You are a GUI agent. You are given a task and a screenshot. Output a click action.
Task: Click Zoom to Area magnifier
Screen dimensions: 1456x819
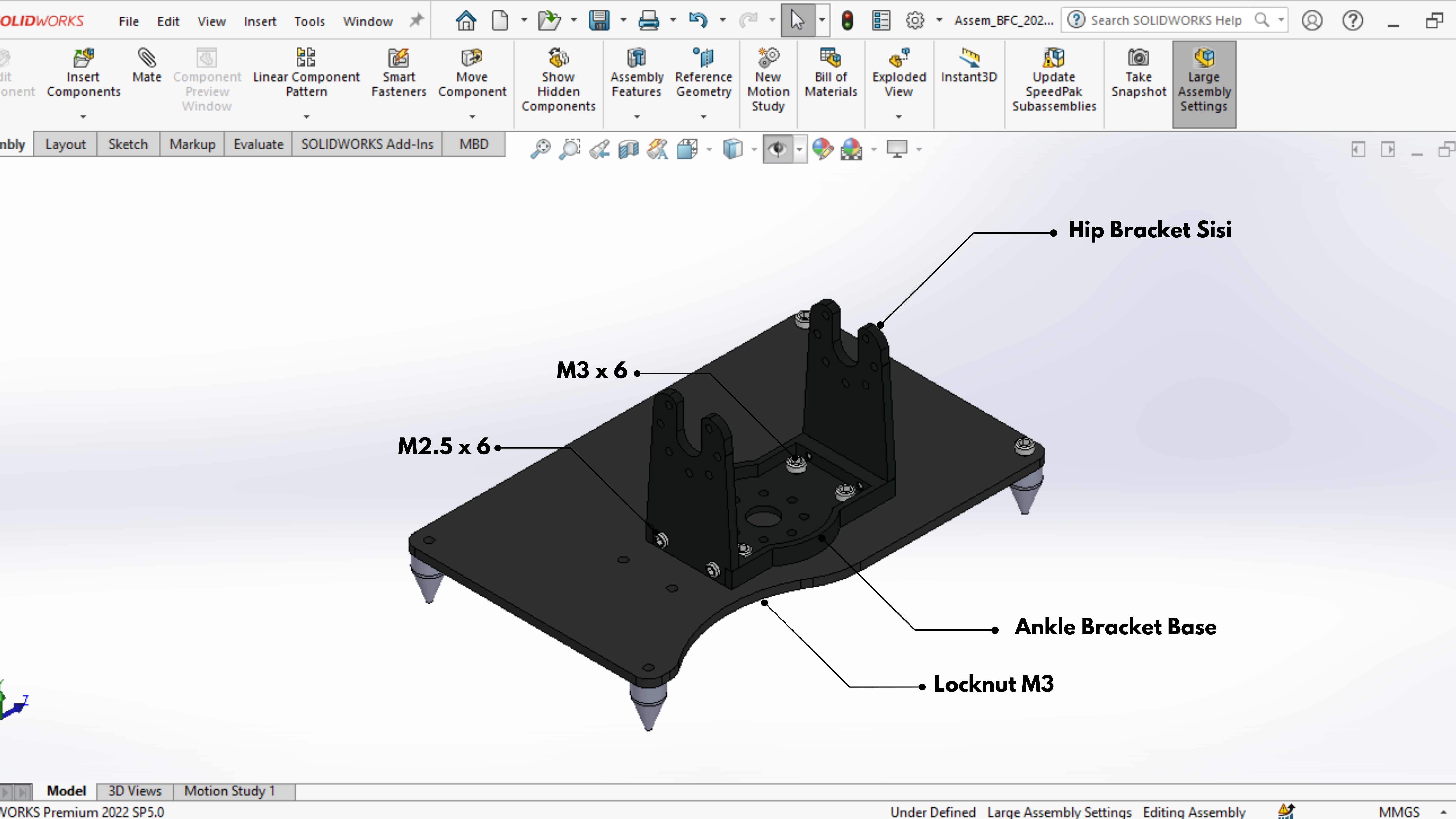pos(570,149)
